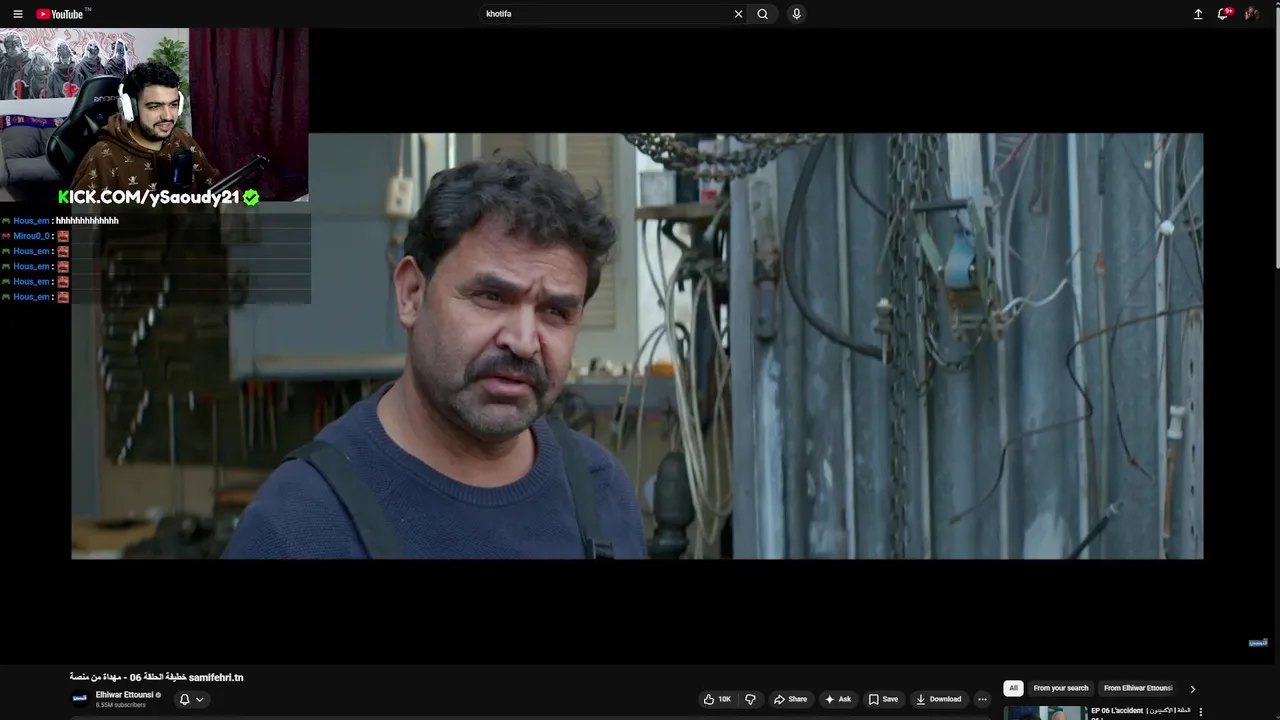The width and height of the screenshot is (1280, 720).
Task: Like the video with 10K likes
Action: coord(717,699)
